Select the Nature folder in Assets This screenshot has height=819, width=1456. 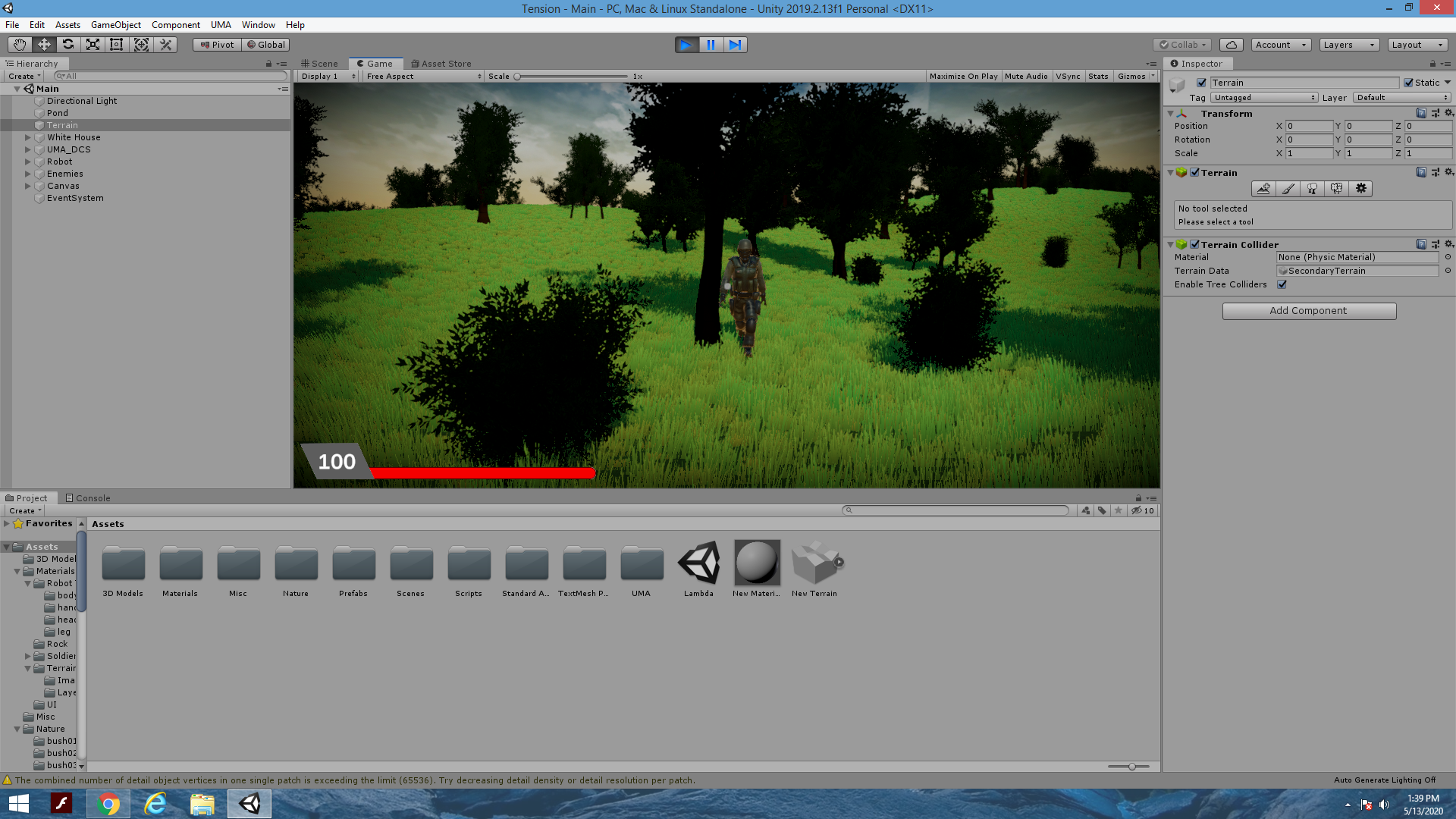[x=296, y=565]
